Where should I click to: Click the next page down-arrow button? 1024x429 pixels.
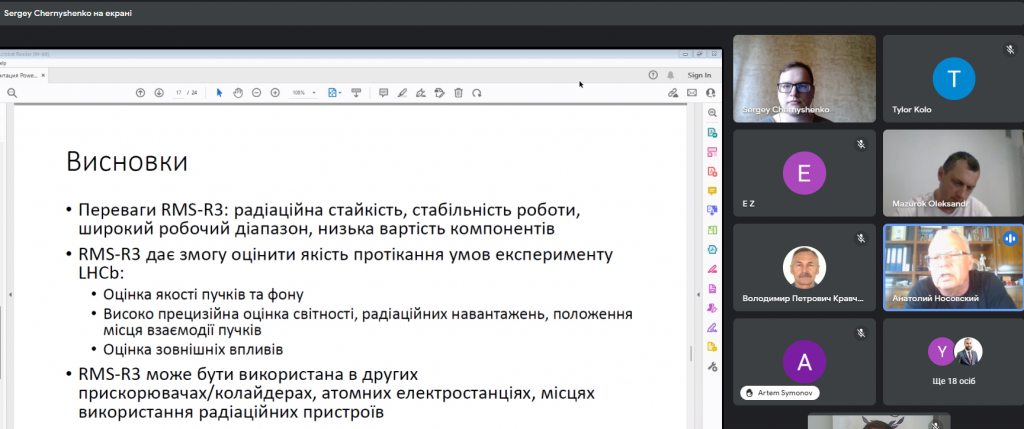coord(158,93)
